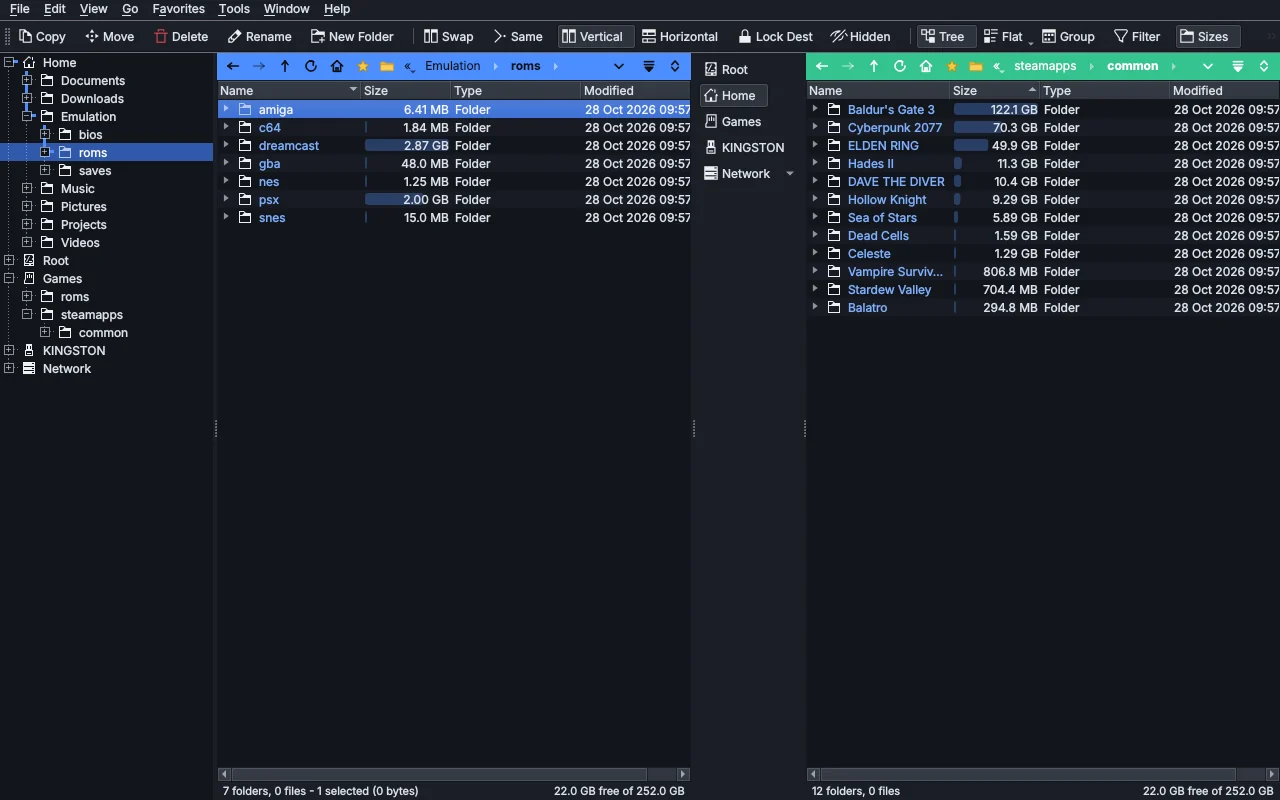Go up one level from the common pane
The height and width of the screenshot is (800, 1280).
pyautogui.click(x=874, y=66)
